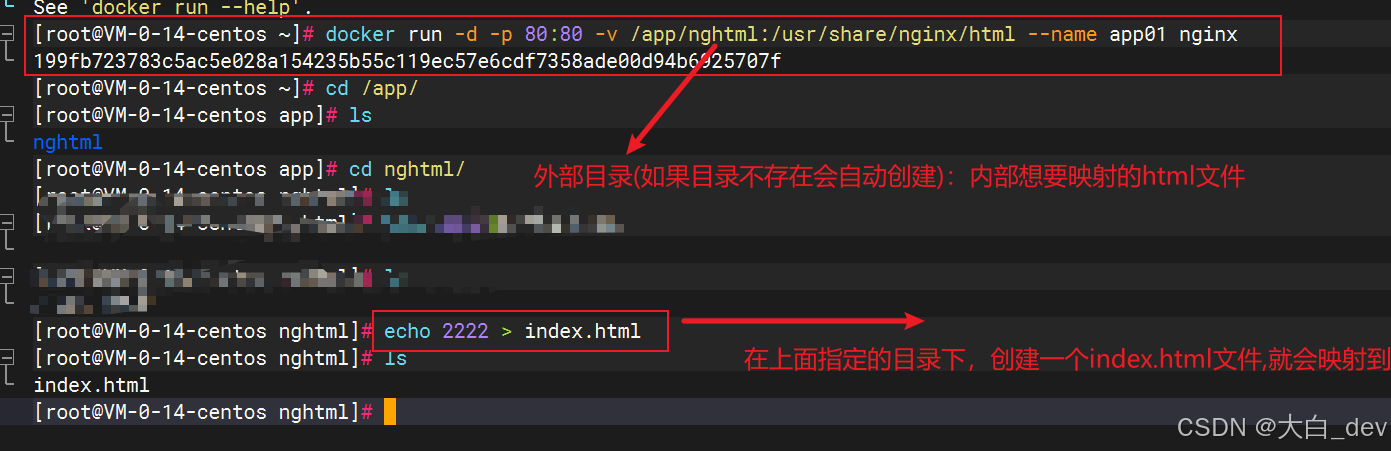Click the blue nghtml directory listing
The image size is (1391, 451).
pyautogui.click(x=68, y=143)
